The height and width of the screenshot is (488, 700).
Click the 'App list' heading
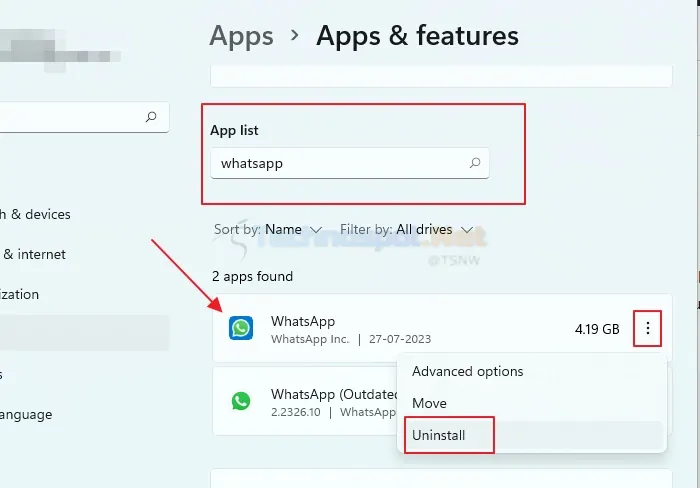(234, 130)
